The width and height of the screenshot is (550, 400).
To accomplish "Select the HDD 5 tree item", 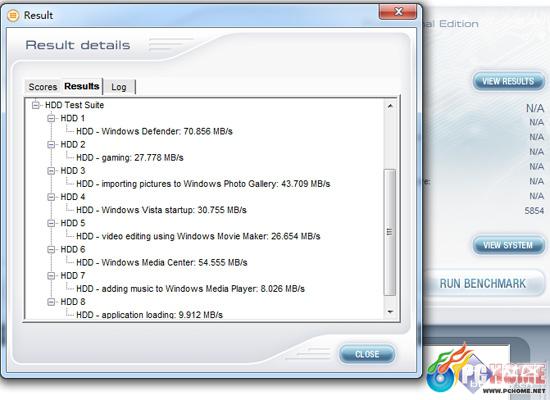I will (x=73, y=223).
